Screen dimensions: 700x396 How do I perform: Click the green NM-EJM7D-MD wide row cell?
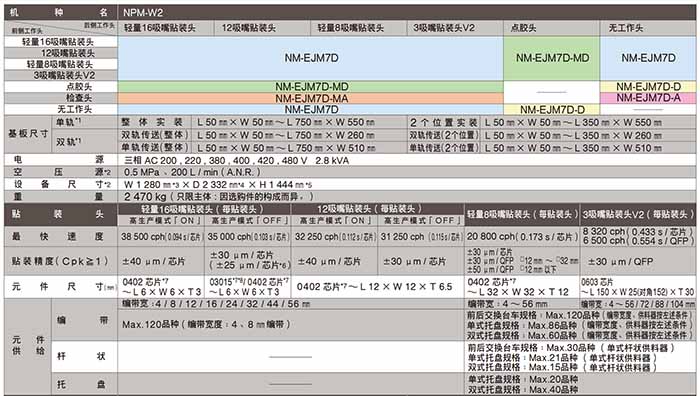pyautogui.click(x=311, y=87)
